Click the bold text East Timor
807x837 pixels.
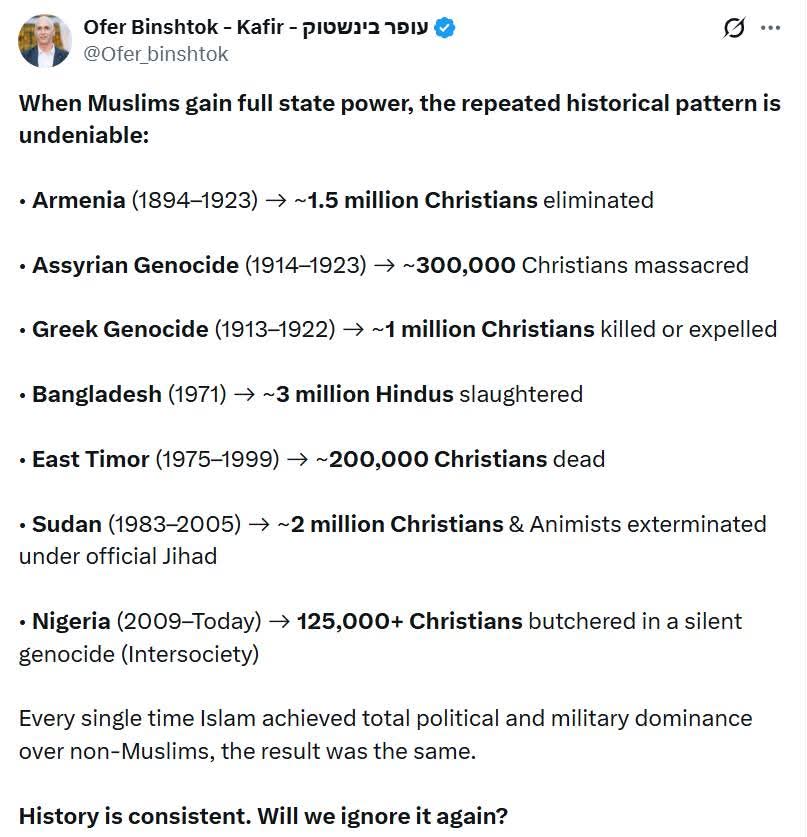90,459
